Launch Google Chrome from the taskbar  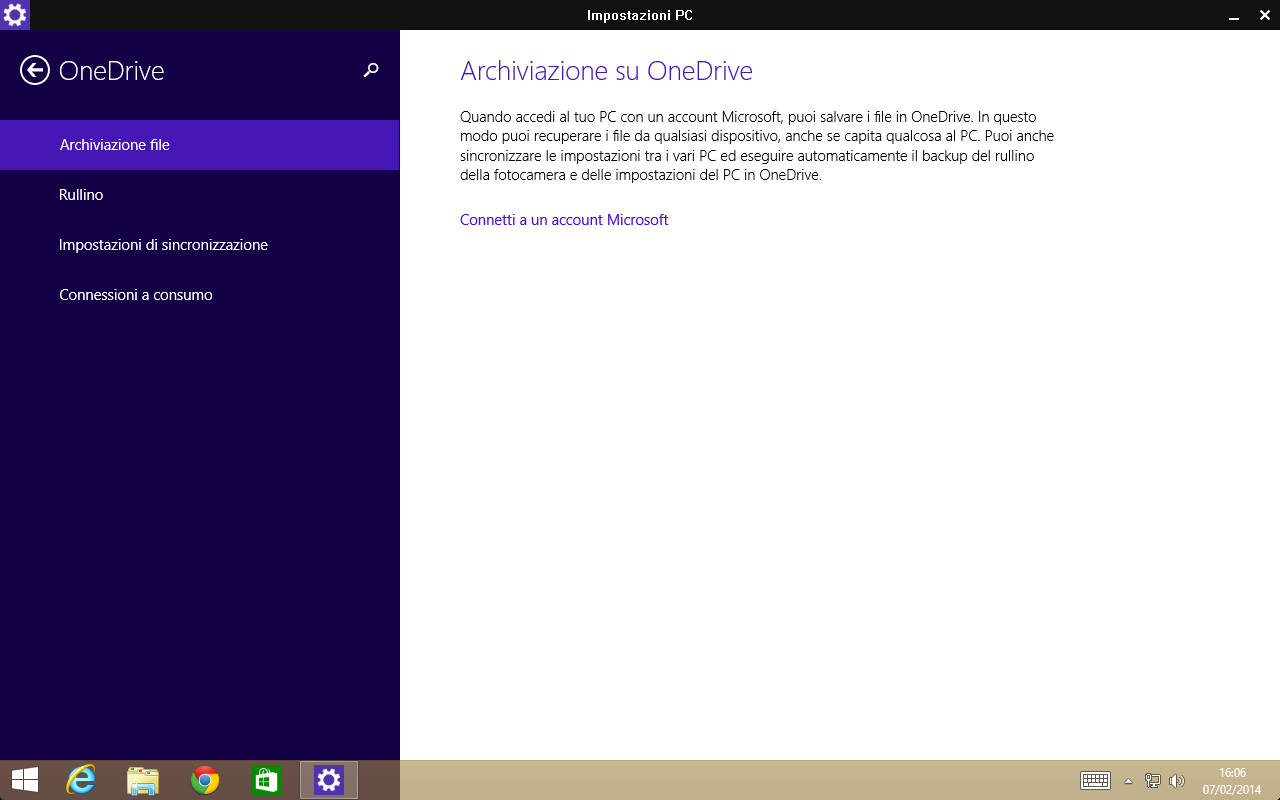tap(205, 780)
